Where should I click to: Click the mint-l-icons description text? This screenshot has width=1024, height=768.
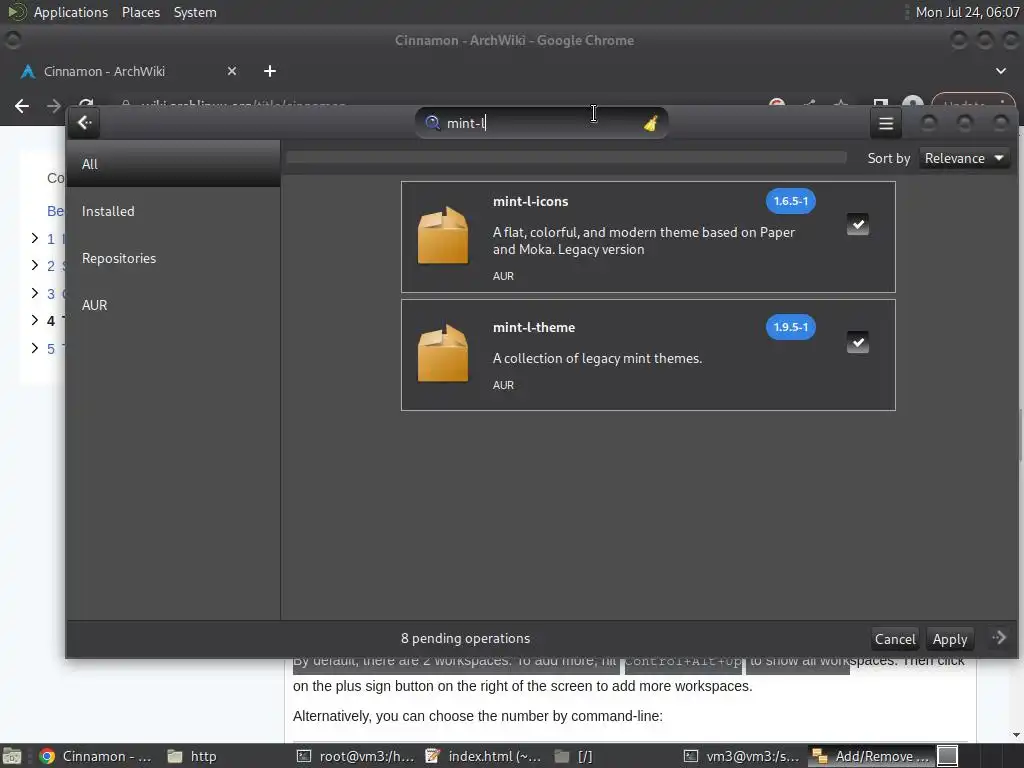tap(643, 240)
